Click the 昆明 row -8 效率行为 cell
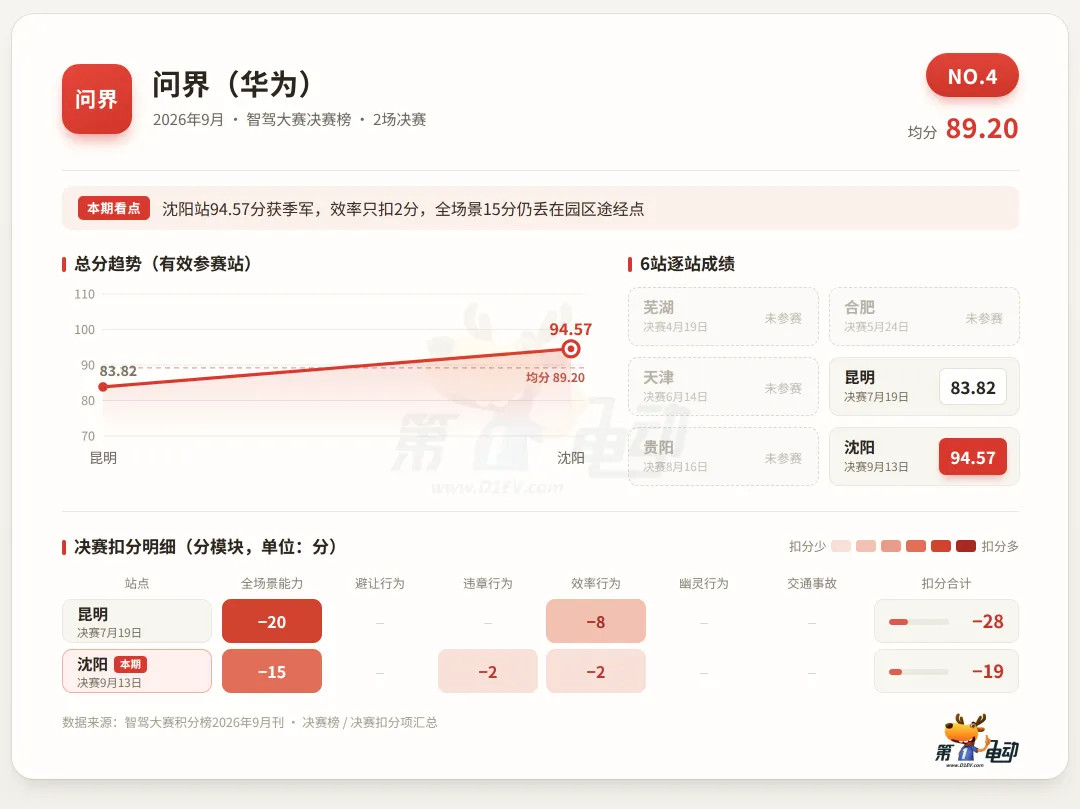Image resolution: width=1080 pixels, height=809 pixels. pyautogui.click(x=596, y=621)
